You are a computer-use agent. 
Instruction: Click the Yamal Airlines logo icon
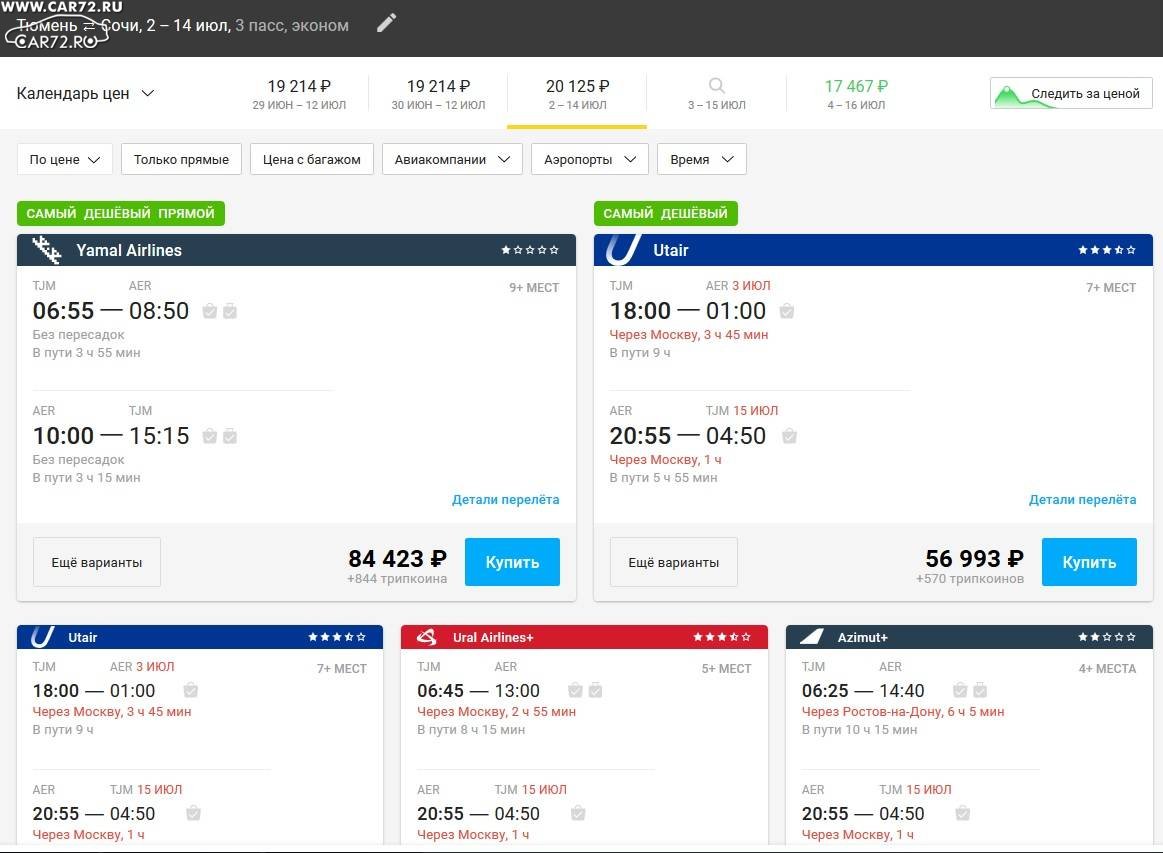click(47, 250)
